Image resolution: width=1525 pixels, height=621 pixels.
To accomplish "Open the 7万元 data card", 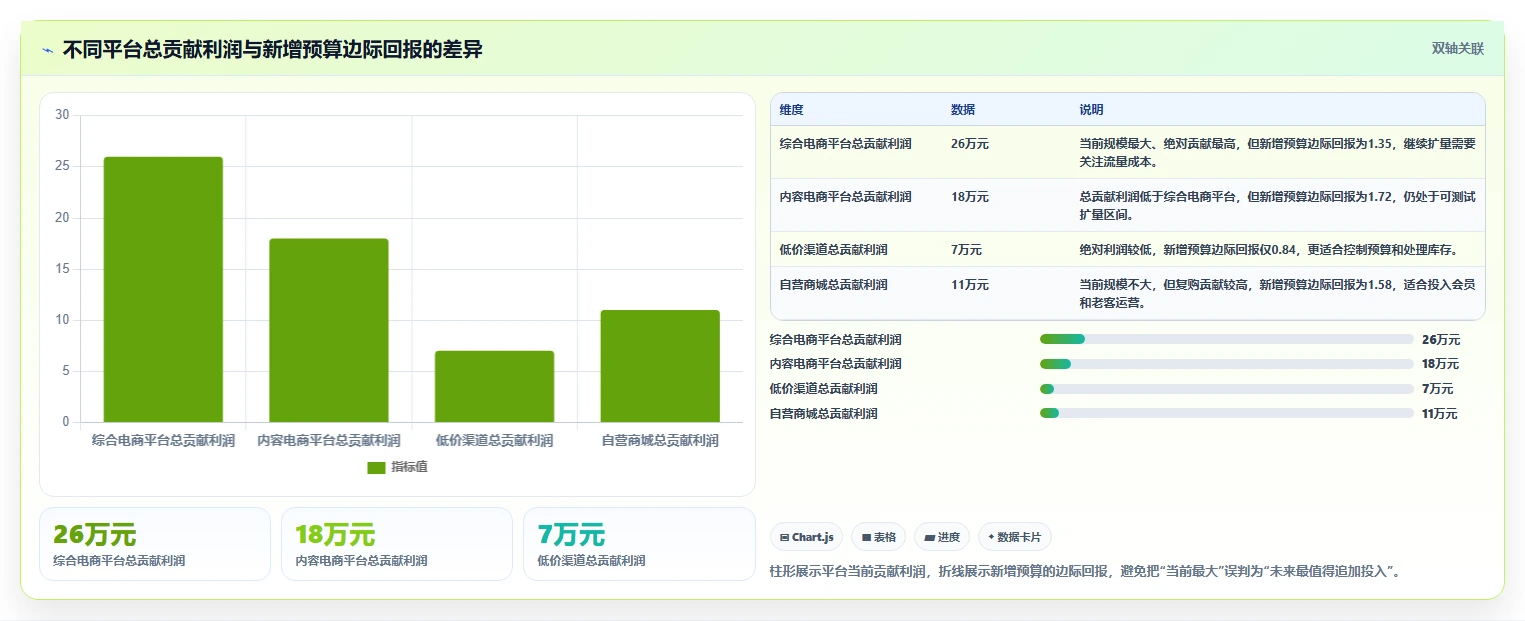I will click(639, 544).
